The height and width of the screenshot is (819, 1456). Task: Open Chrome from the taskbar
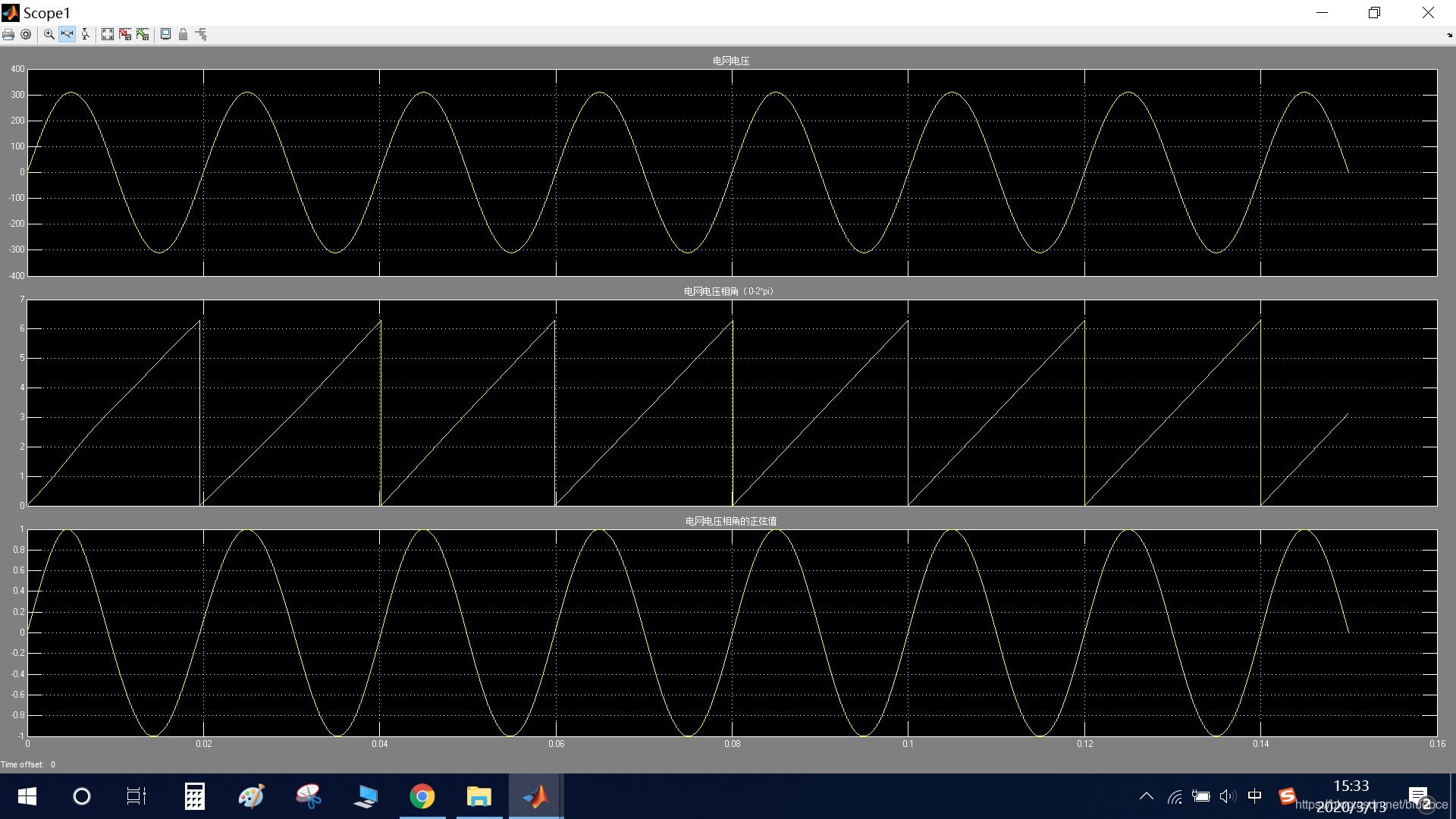[x=422, y=796]
